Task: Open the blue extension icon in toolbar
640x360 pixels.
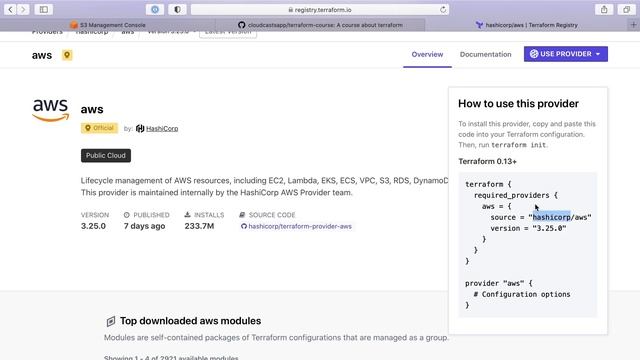Action: [155, 9]
